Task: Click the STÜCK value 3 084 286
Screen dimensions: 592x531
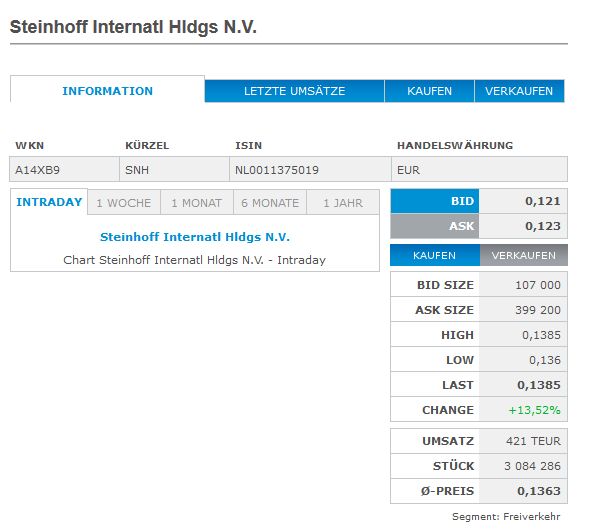Action: coord(532,466)
